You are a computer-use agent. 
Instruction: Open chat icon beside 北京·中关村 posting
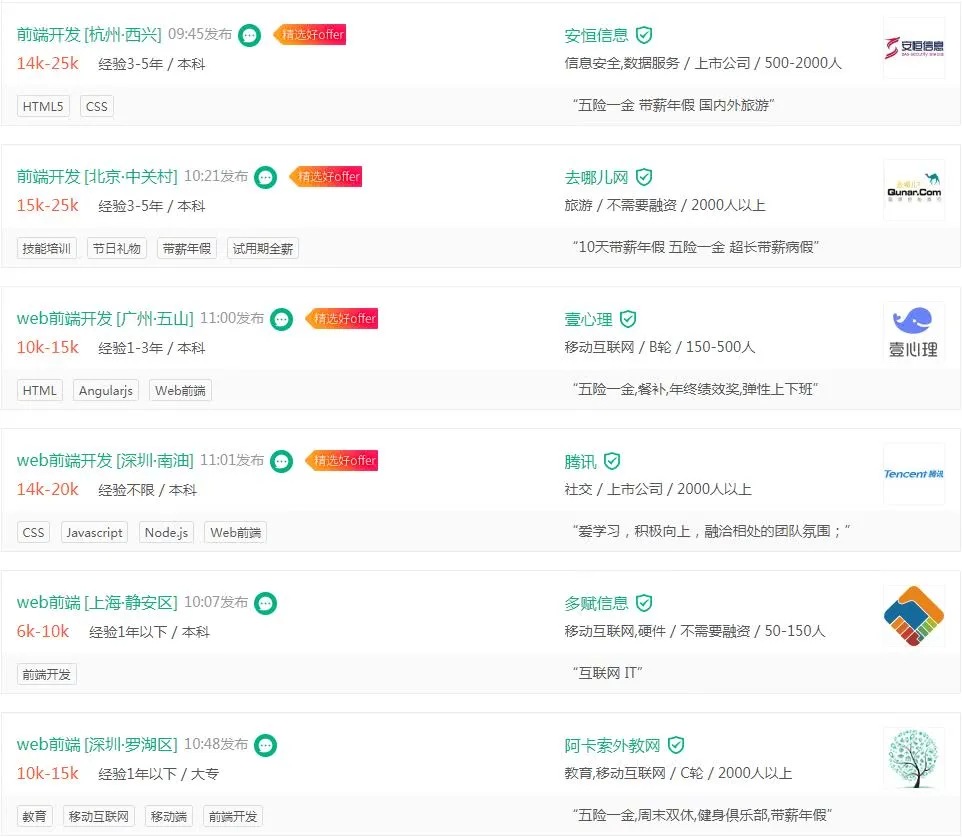265,177
